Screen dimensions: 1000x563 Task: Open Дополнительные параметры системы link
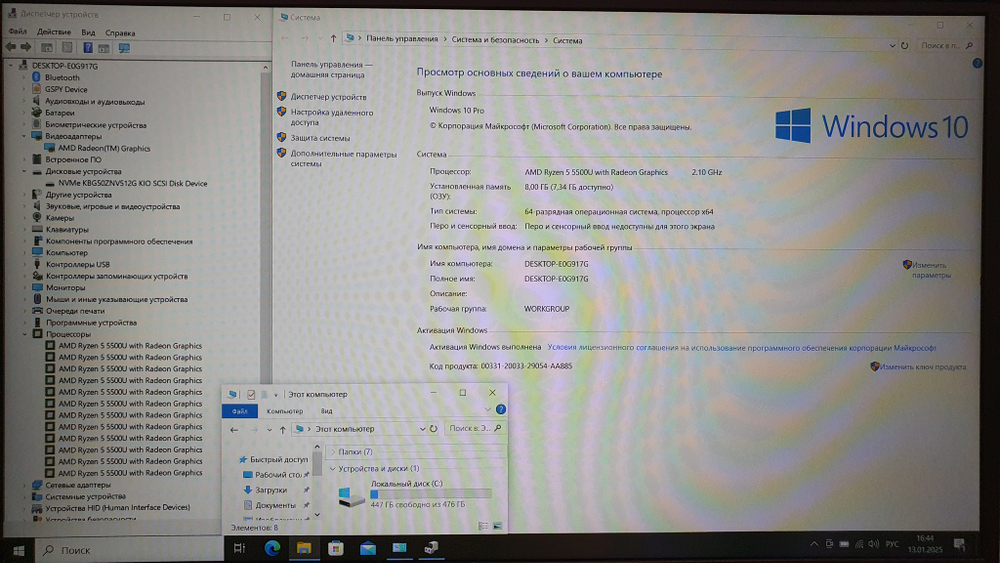(x=343, y=159)
